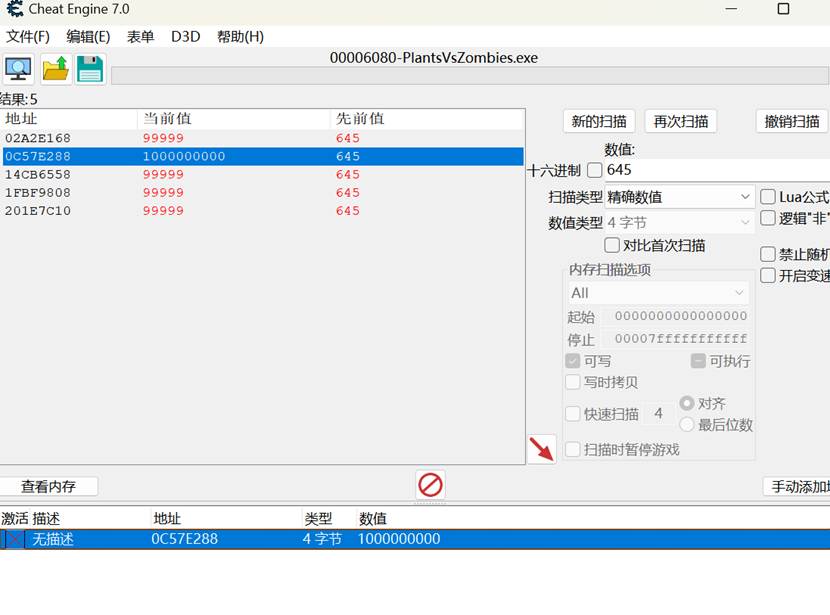The width and height of the screenshot is (830, 615).
Task: Open the 扫描类型 精确数值 dropdown
Action: (680, 197)
